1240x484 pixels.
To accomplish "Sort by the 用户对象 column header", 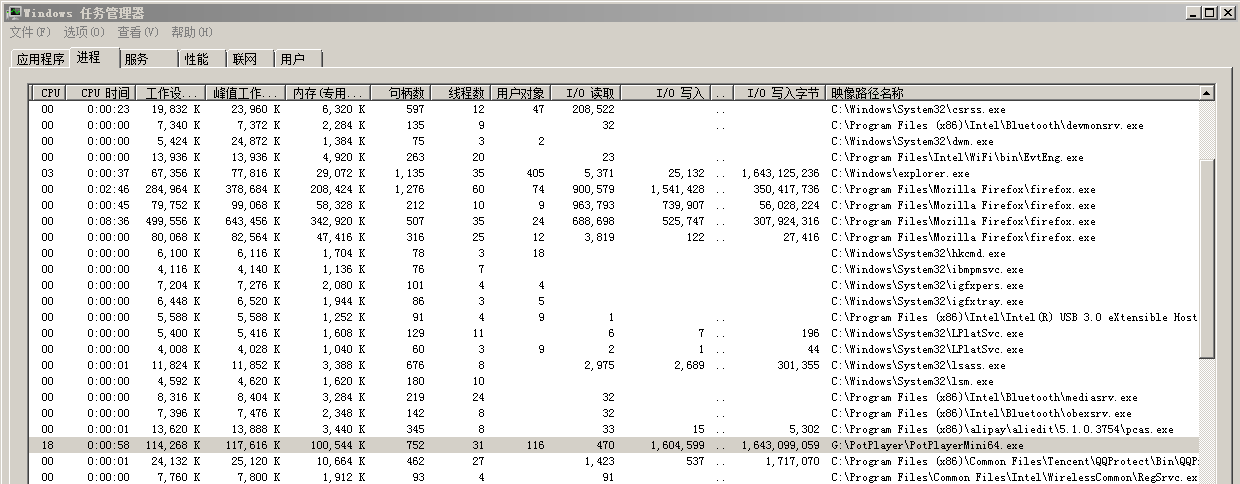I will coord(521,93).
